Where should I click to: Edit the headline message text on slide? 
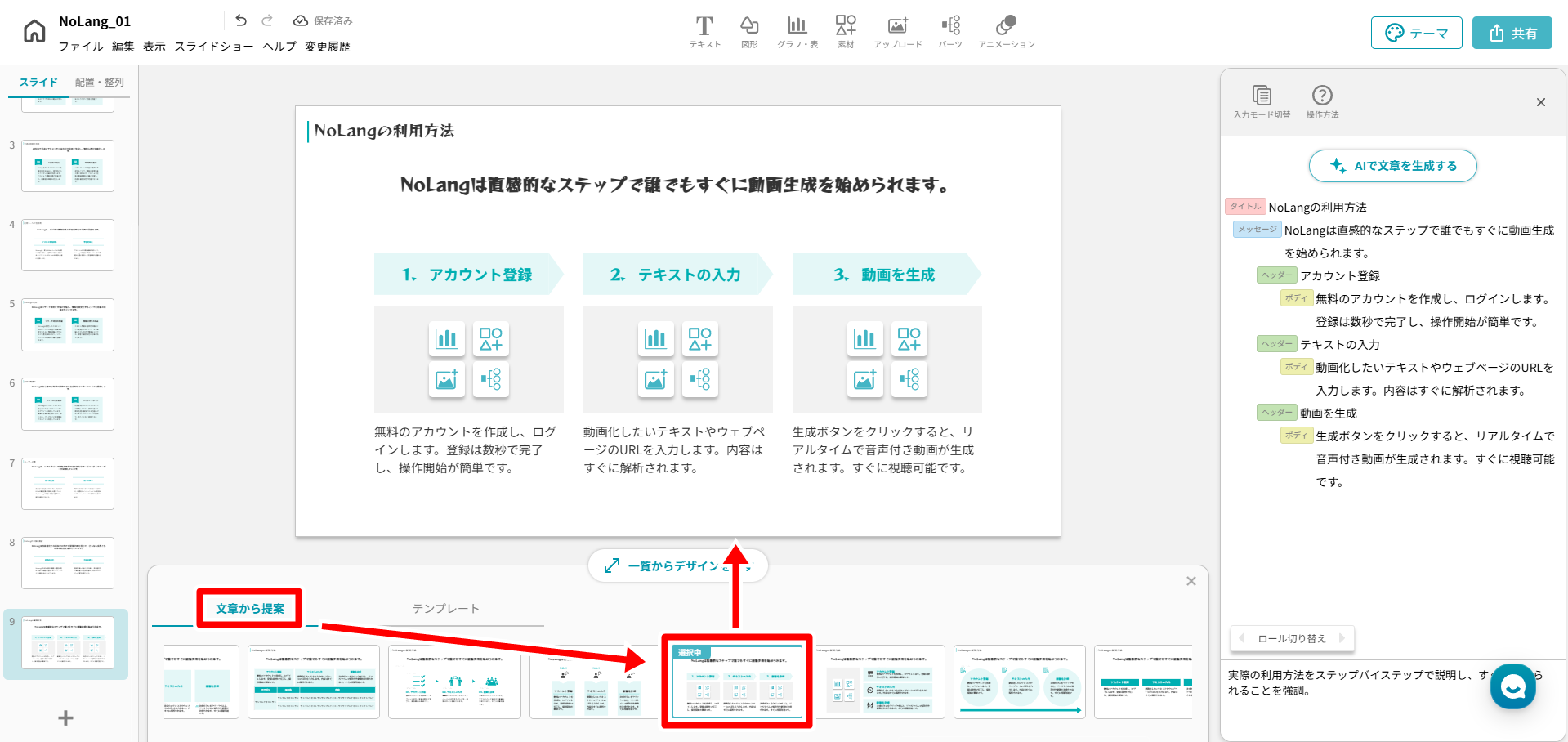pyautogui.click(x=677, y=185)
